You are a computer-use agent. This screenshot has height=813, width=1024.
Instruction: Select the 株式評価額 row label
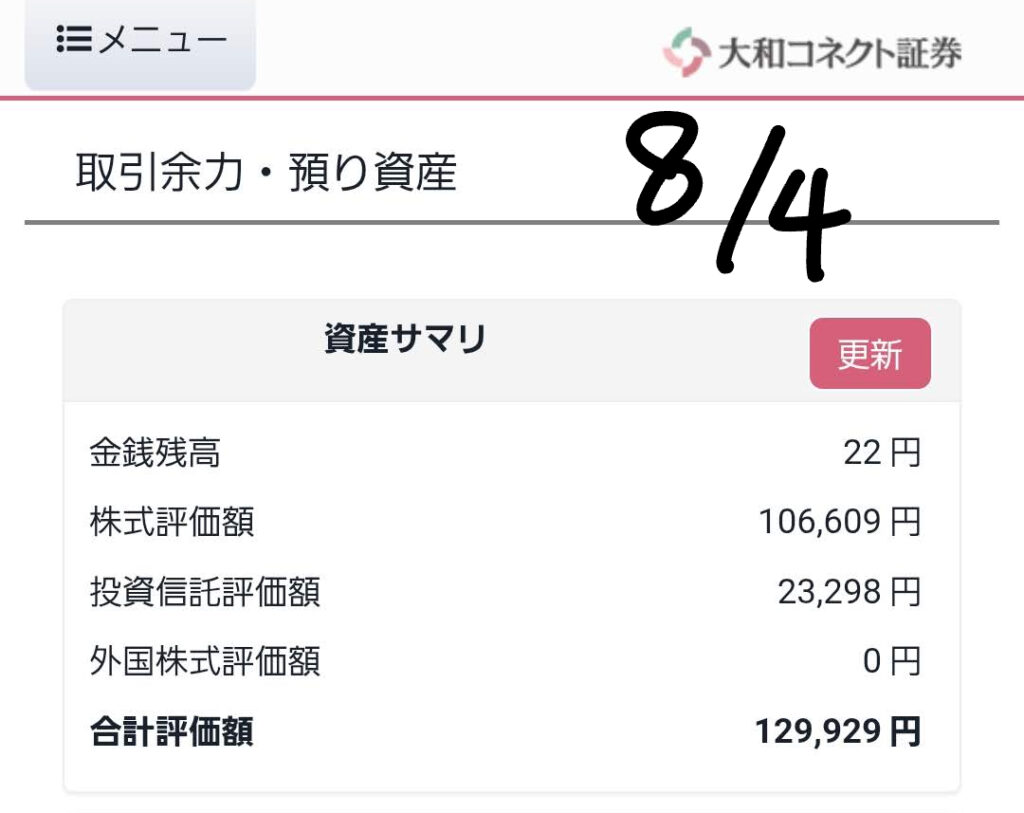click(x=172, y=522)
